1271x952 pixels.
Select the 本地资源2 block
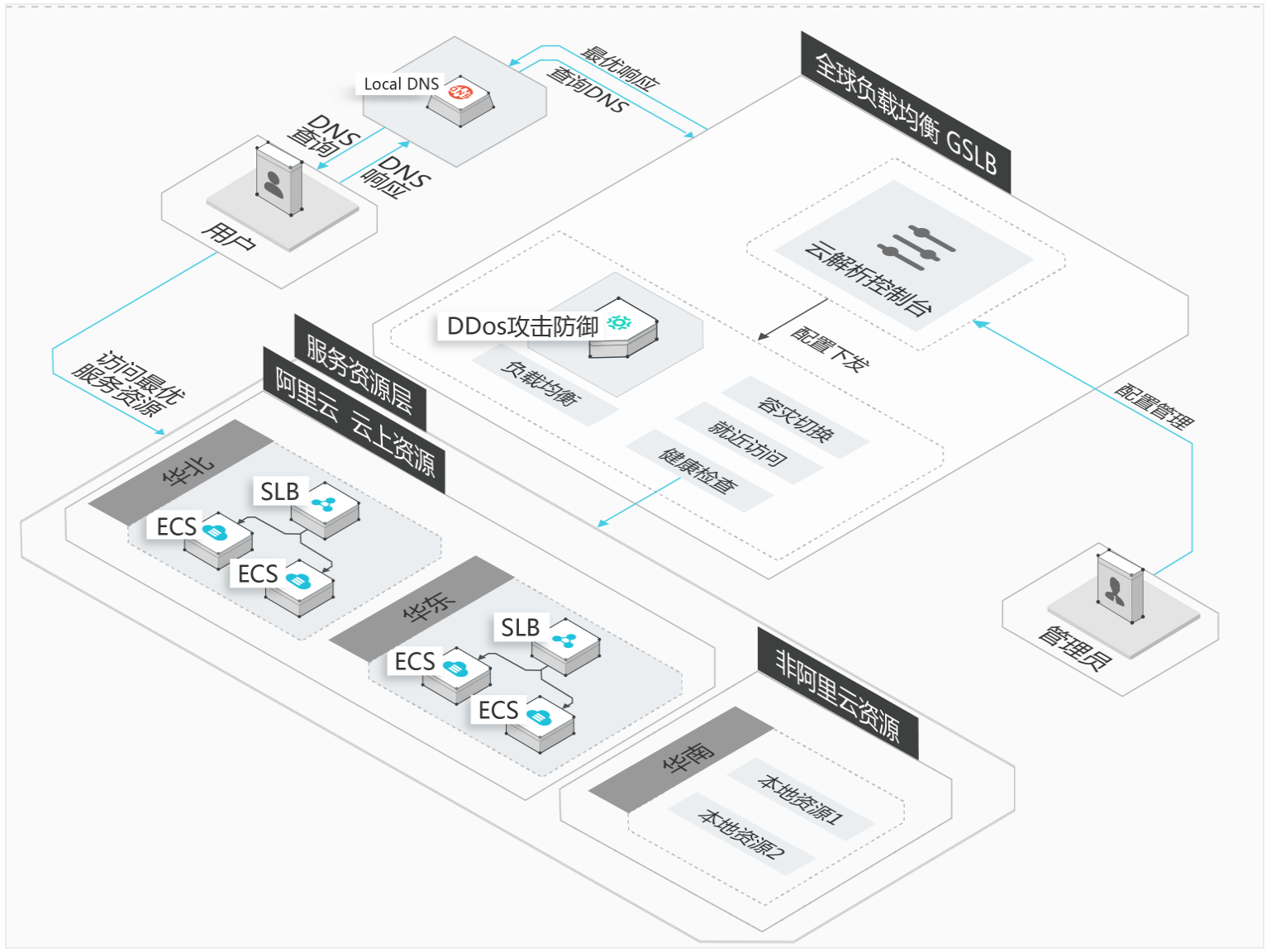pyautogui.click(x=741, y=835)
